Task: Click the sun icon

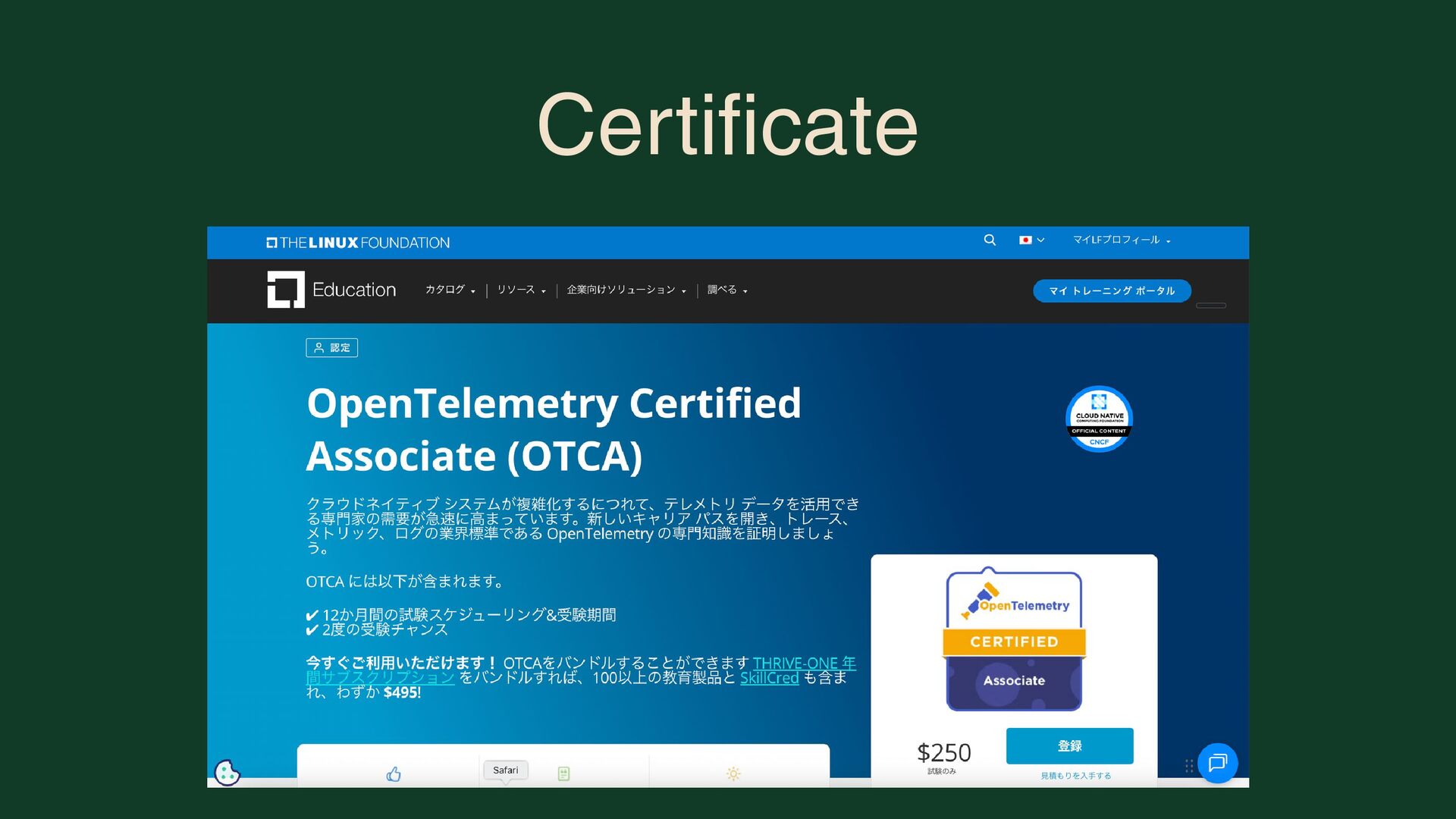Action: (733, 773)
